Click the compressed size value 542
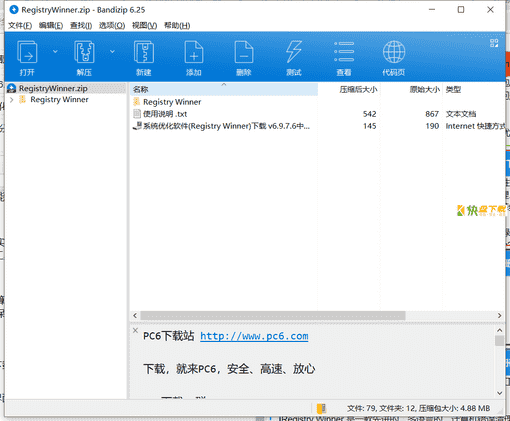Image resolution: width=510 pixels, height=421 pixels. [x=369, y=114]
